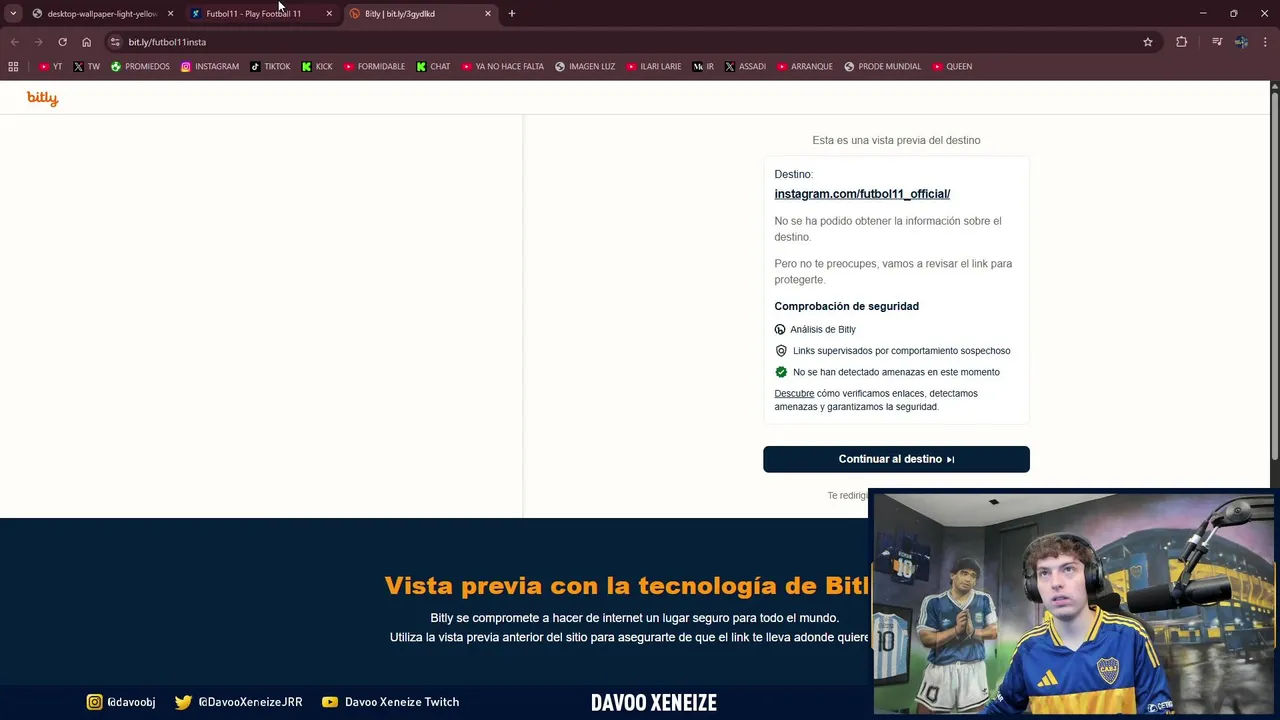This screenshot has height=720, width=1280.
Task: Click the Análisis de Bitly text
Action: (823, 329)
